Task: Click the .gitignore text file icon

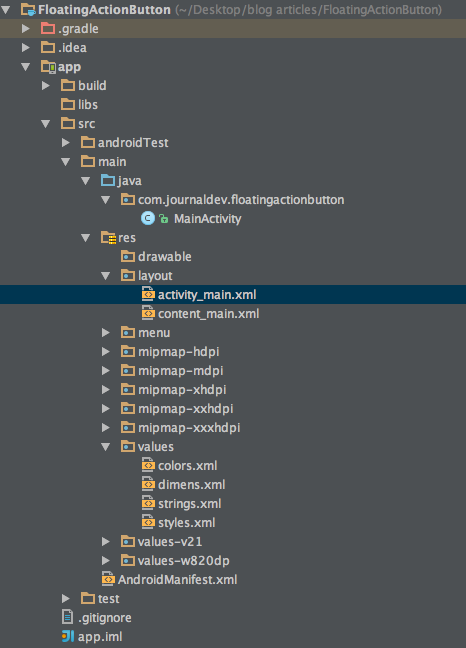Action: tap(67, 617)
